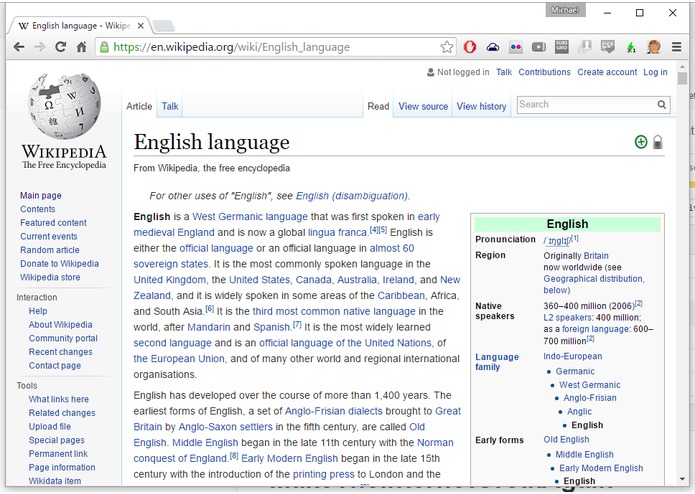
Task: Open the Flickr extension icon
Action: pyautogui.click(x=515, y=47)
